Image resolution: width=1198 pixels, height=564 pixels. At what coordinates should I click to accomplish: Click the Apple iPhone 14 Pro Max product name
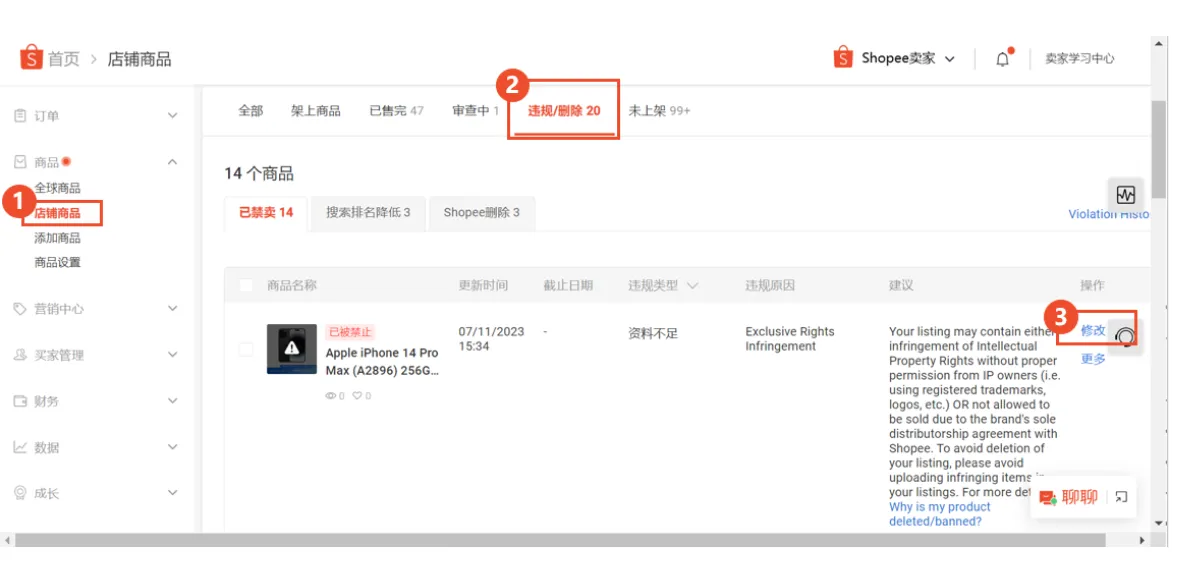click(x=382, y=361)
